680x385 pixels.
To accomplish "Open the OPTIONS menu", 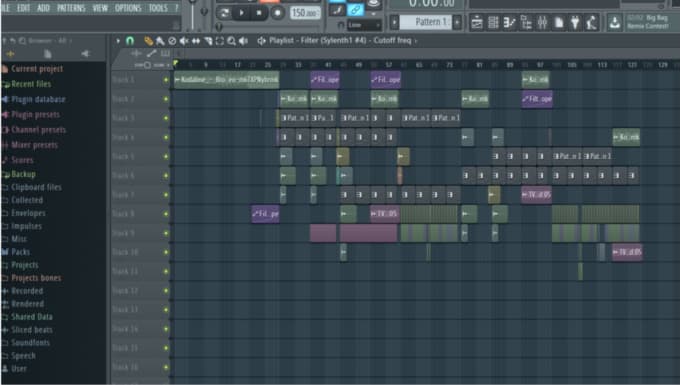I will coord(128,8).
